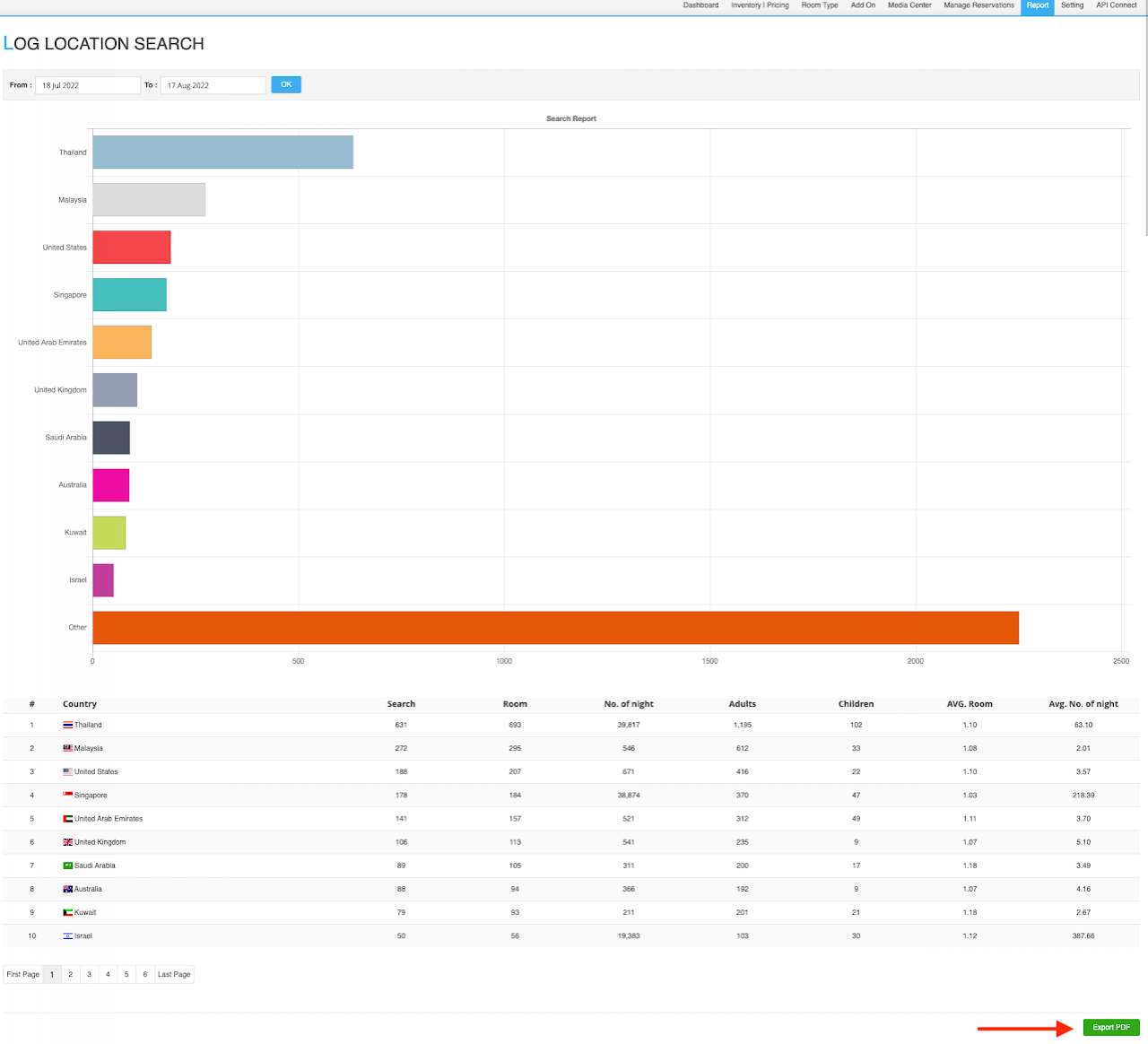The width and height of the screenshot is (1148, 1044).
Task: Open the From date field
Action: pyautogui.click(x=87, y=85)
